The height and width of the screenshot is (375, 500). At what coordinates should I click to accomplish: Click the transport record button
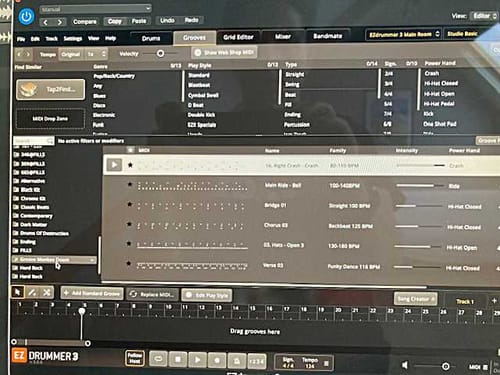(217, 360)
